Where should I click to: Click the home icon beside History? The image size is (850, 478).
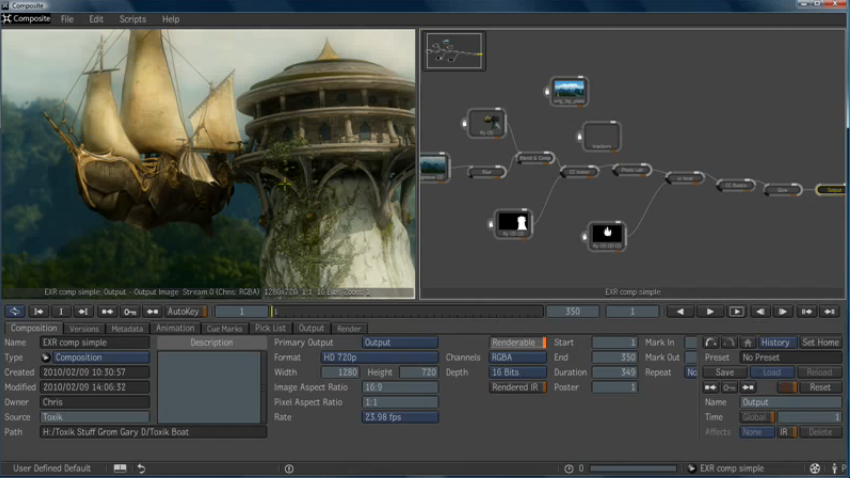746,342
